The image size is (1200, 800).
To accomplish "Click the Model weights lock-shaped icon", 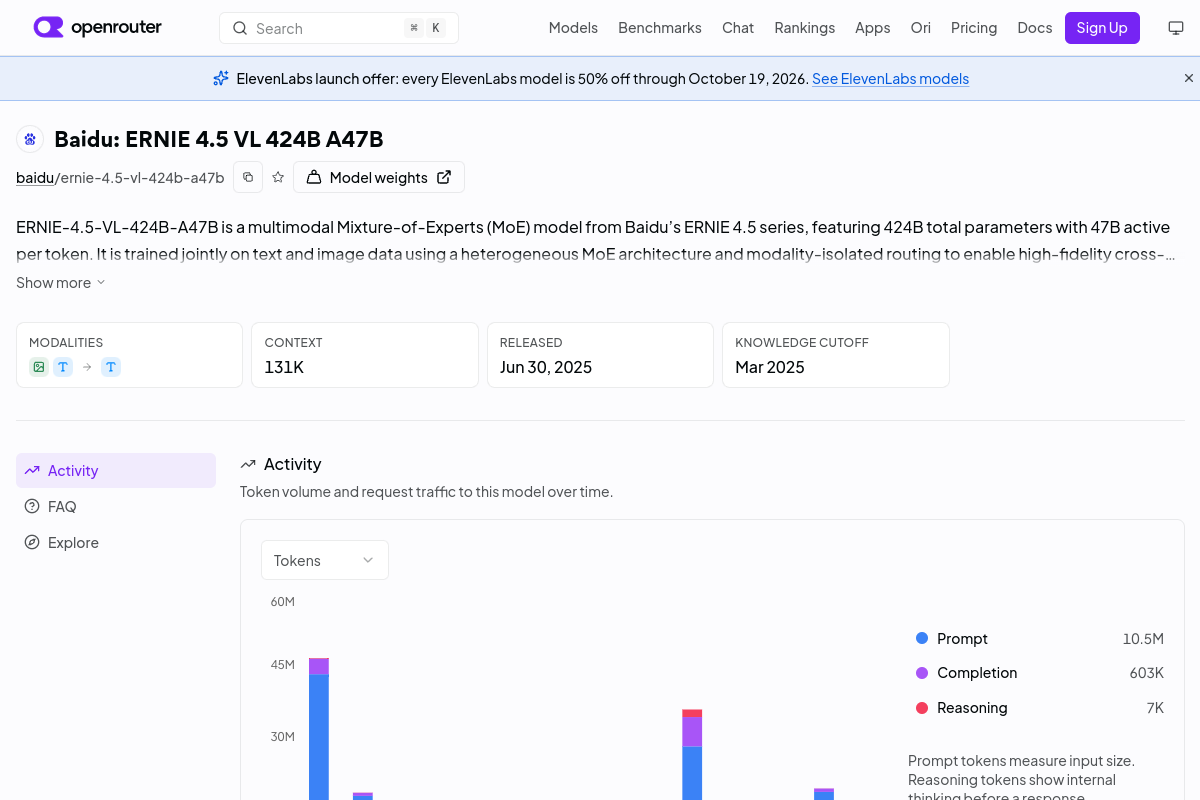I will (x=314, y=177).
